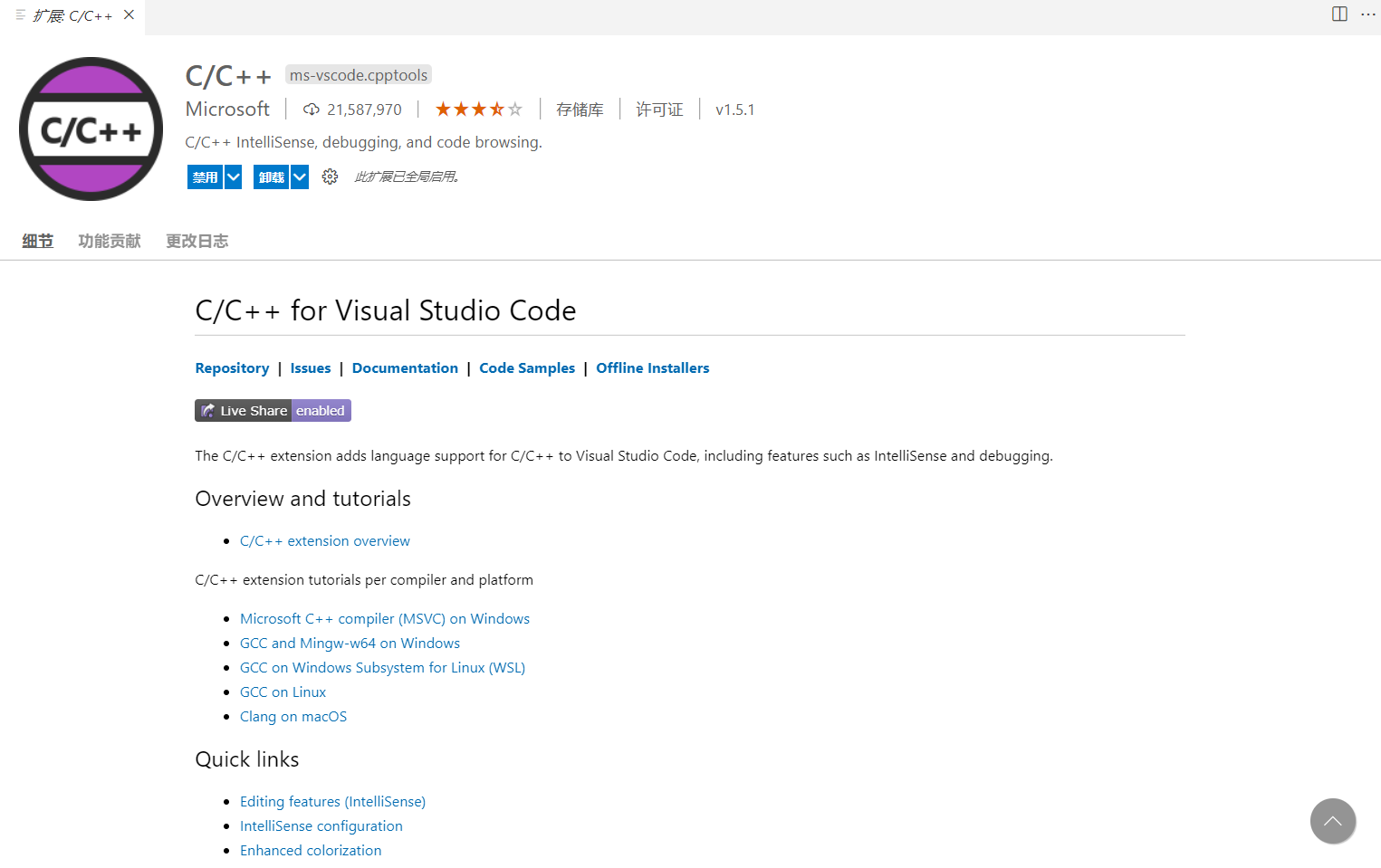The width and height of the screenshot is (1381, 868).
Task: Open the Issues link
Action: tap(311, 368)
